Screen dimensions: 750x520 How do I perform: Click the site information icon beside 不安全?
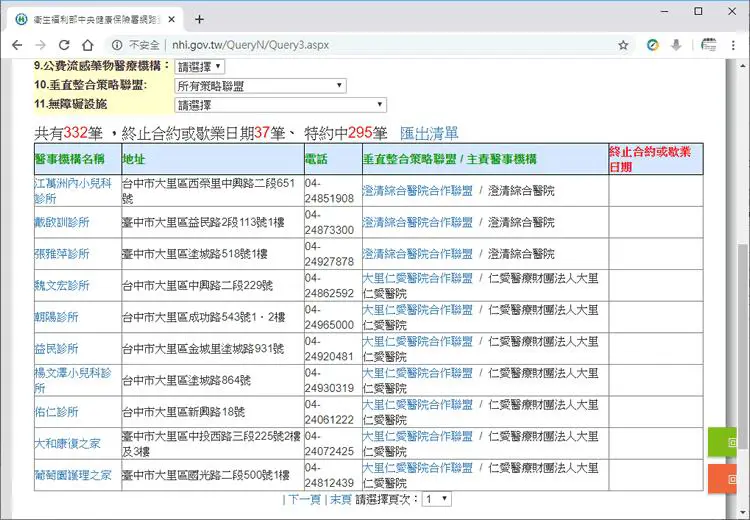117,45
